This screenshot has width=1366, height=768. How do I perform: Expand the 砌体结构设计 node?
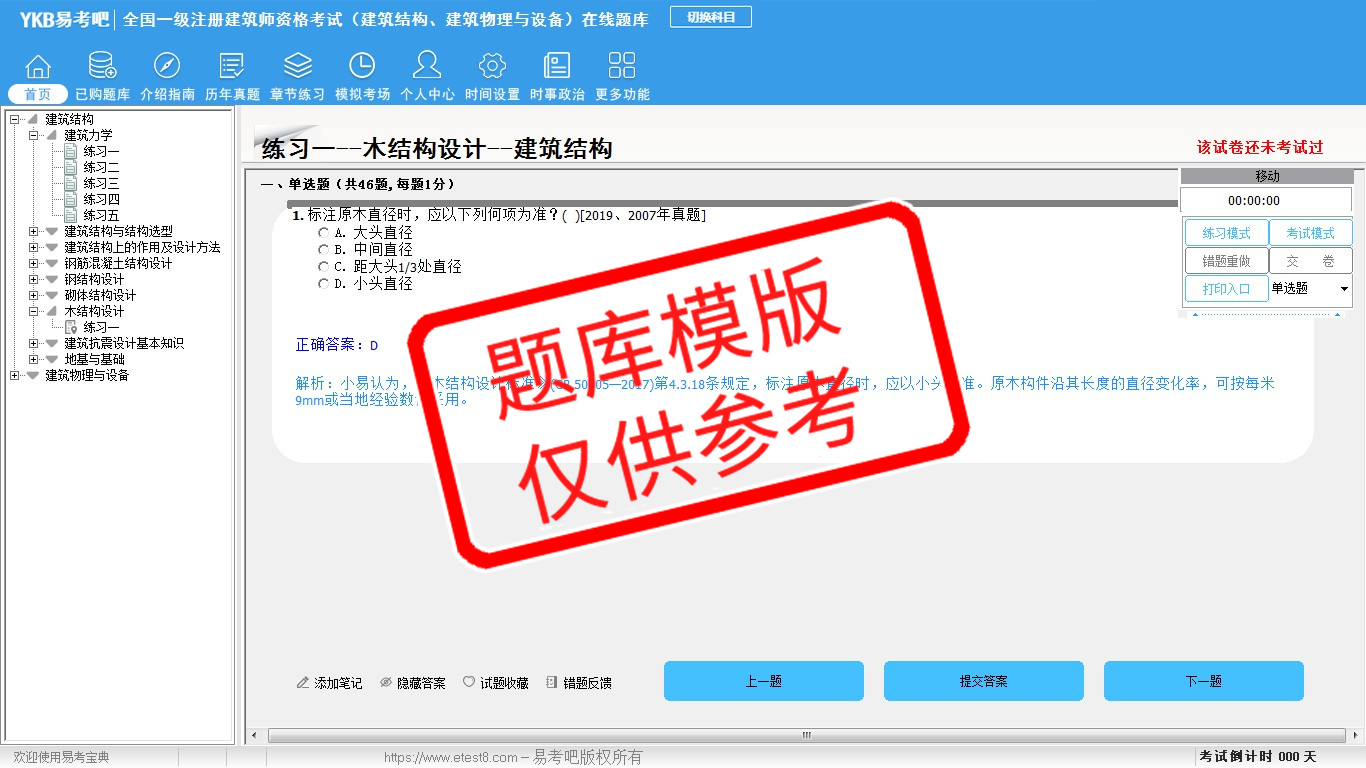33,295
